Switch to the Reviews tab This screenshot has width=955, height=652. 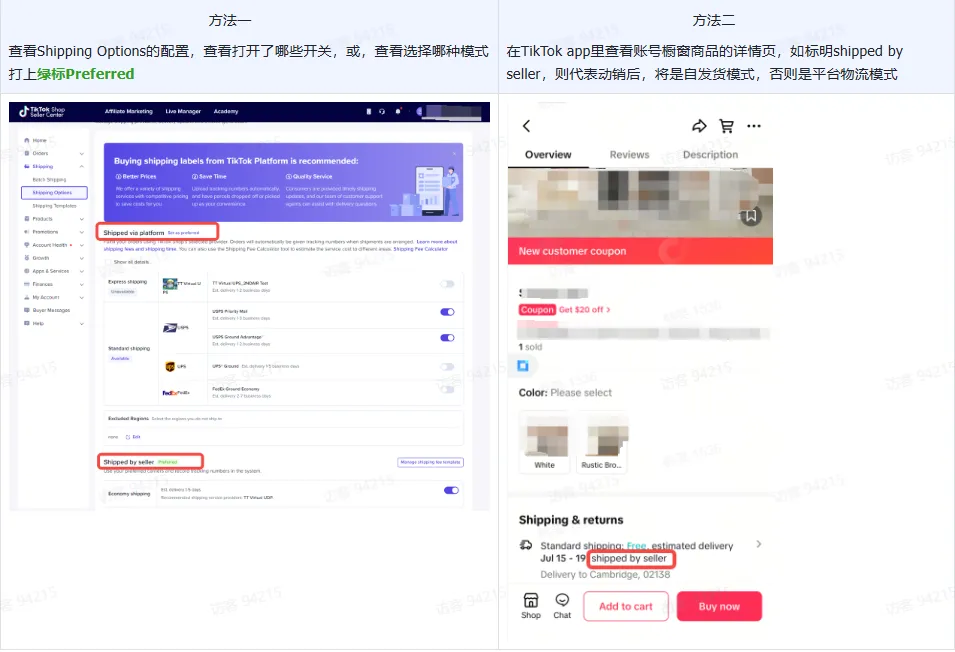[629, 155]
